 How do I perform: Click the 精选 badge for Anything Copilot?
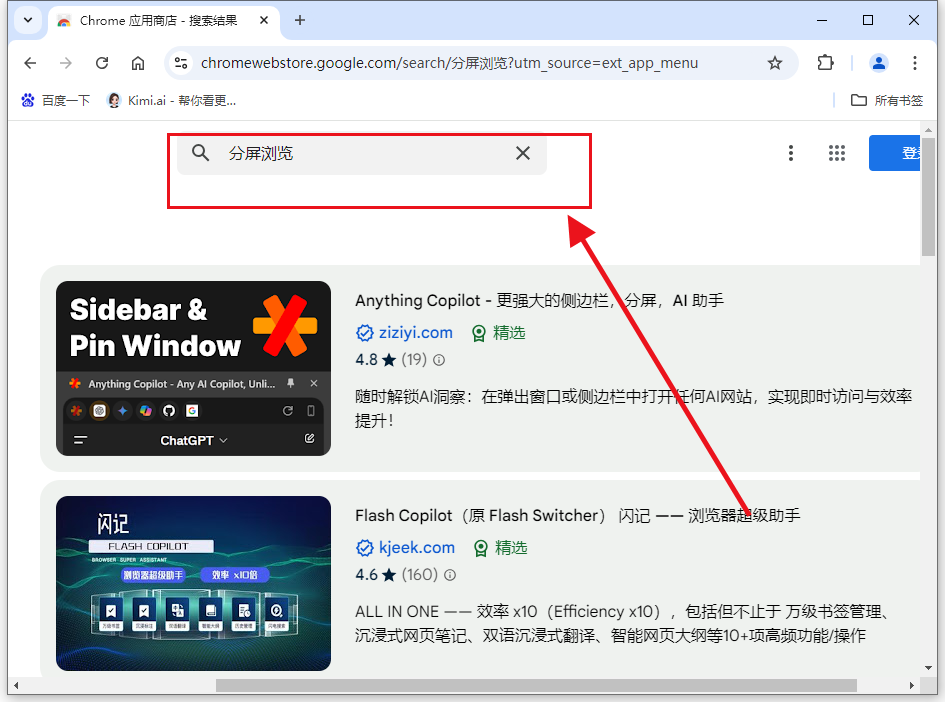[x=498, y=333]
